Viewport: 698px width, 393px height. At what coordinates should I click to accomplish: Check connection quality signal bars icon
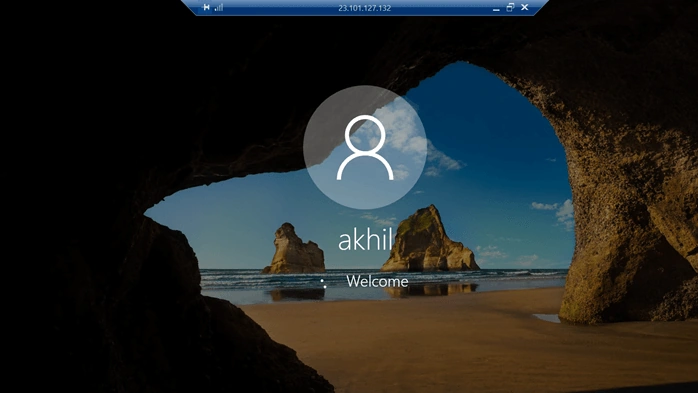click(x=219, y=7)
